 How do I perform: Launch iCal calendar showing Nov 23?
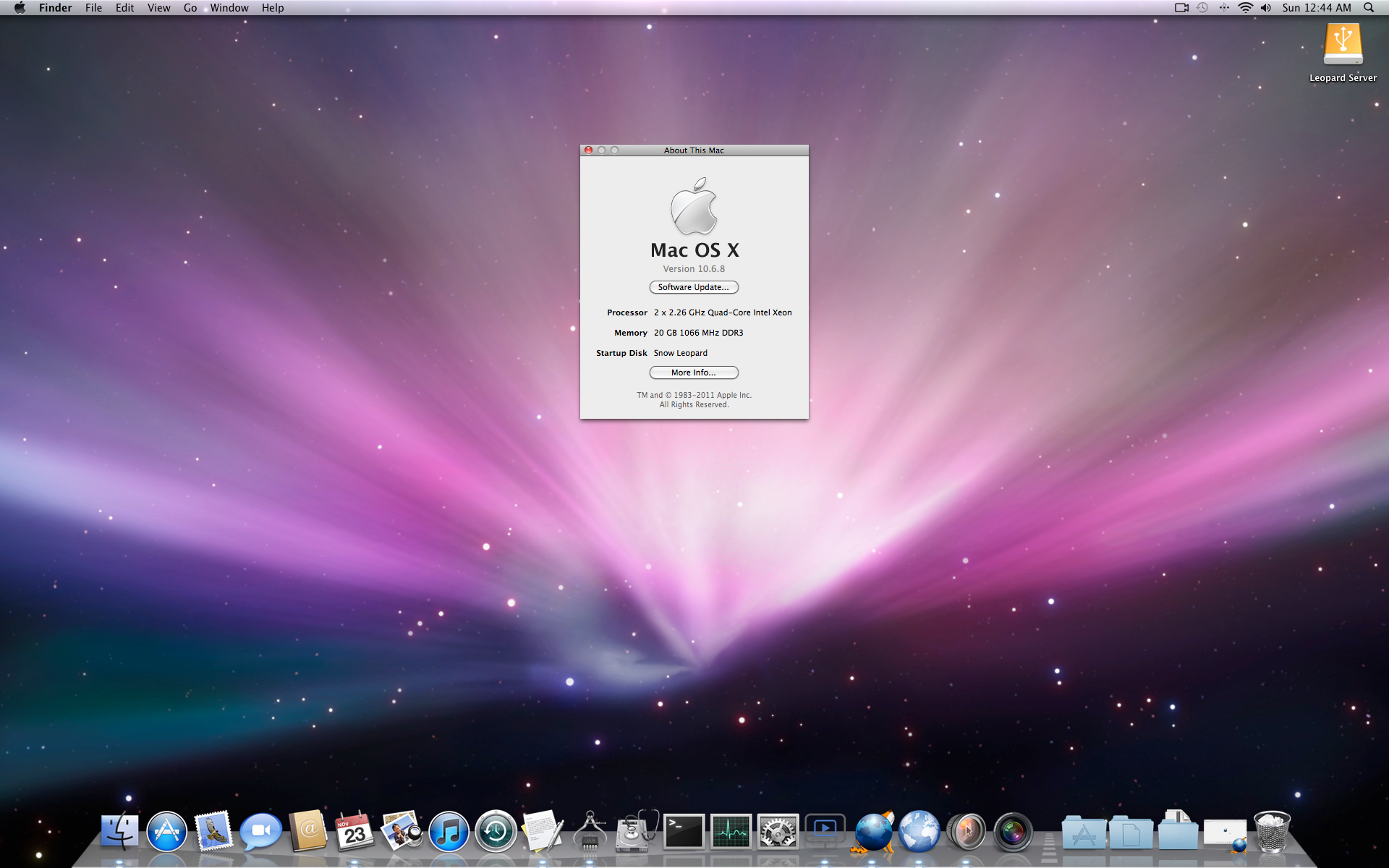click(x=354, y=832)
